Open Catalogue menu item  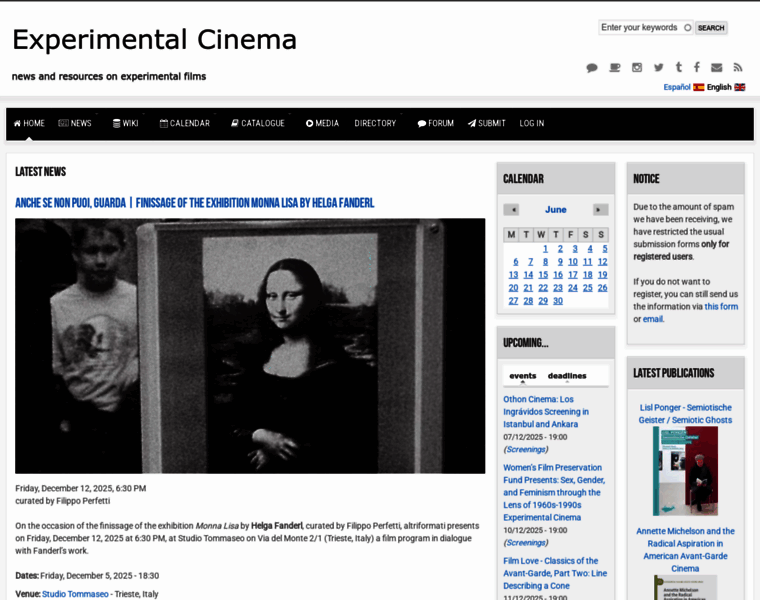coord(258,123)
